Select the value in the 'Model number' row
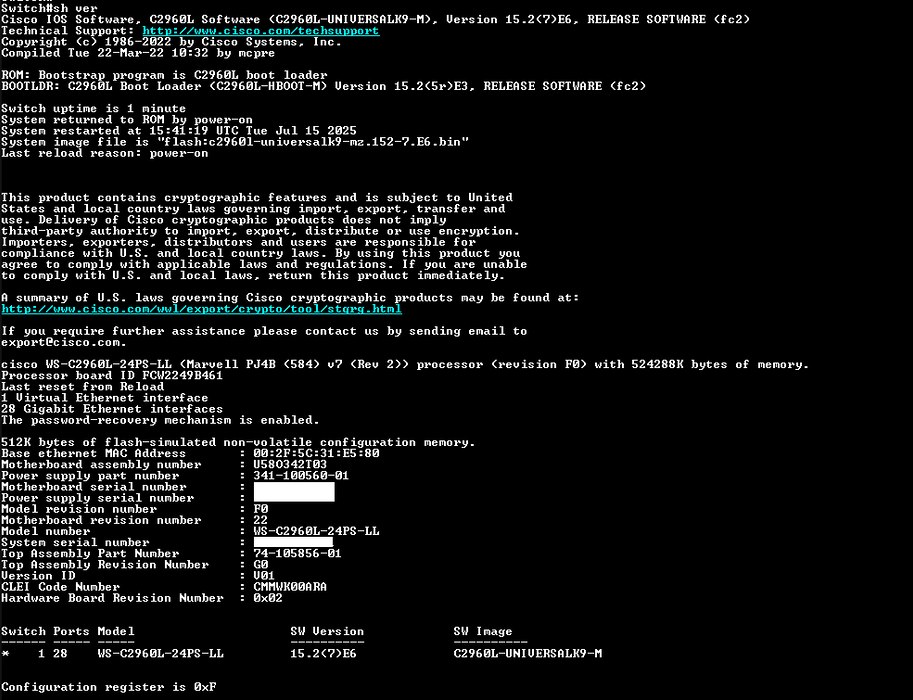 316,531
